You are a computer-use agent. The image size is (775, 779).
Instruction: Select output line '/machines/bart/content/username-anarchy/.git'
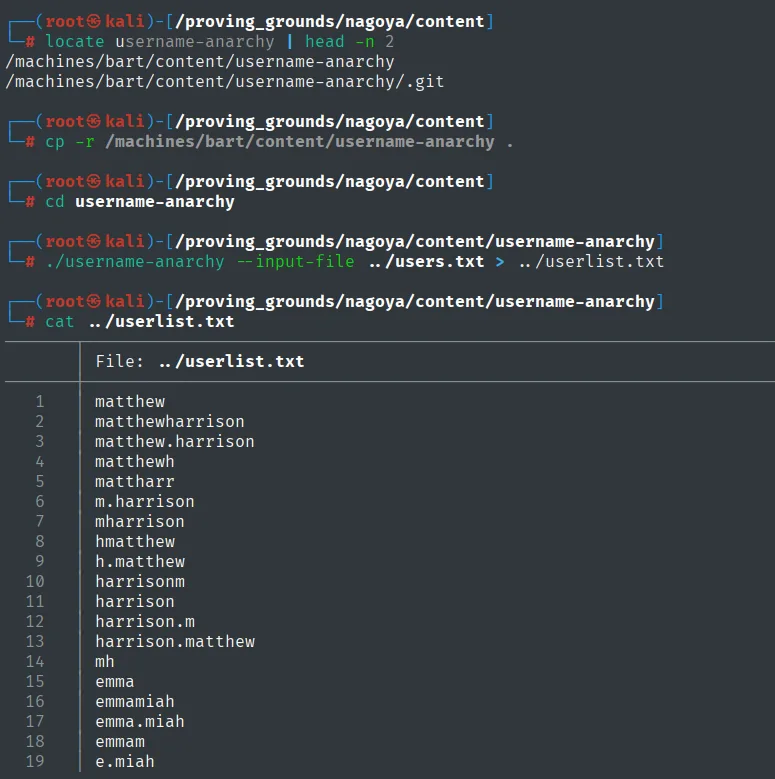point(225,81)
